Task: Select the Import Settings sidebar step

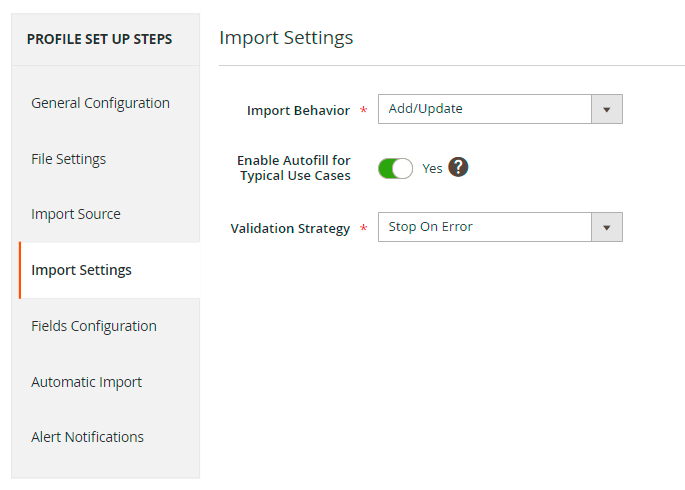Action: [x=81, y=270]
